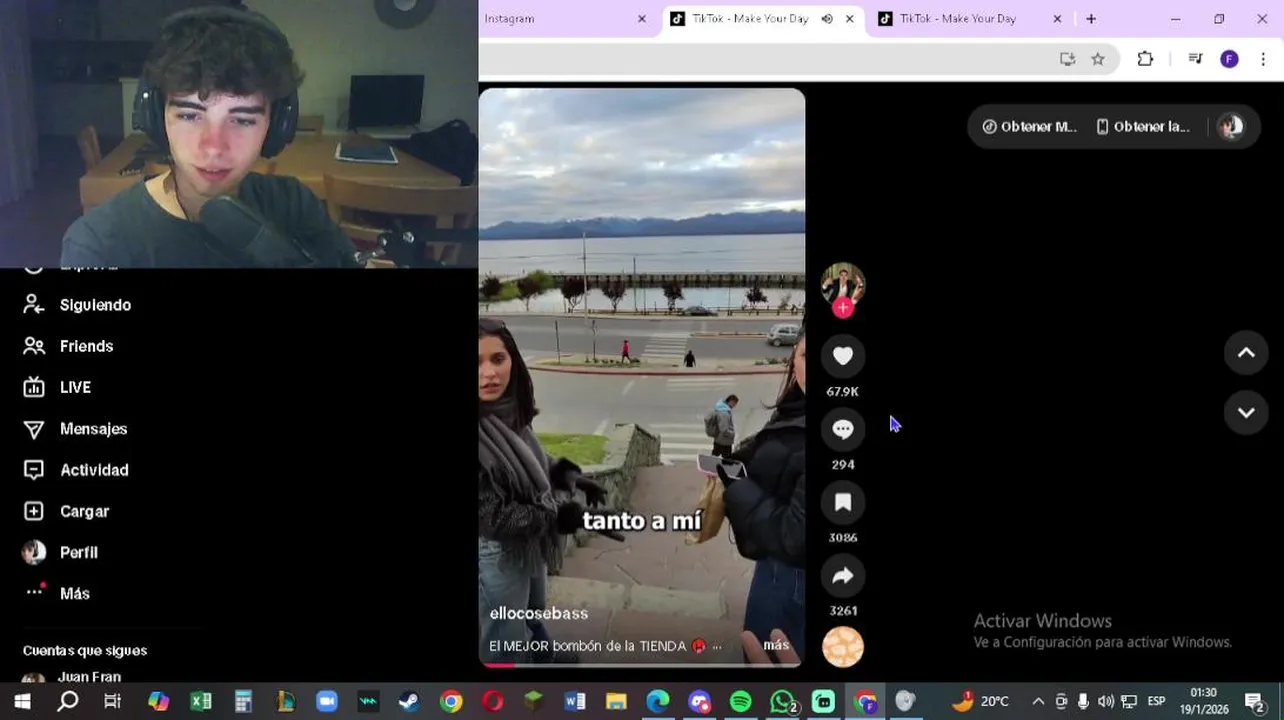Bookmark this page with star icon
The width and height of the screenshot is (1284, 720).
1098,59
